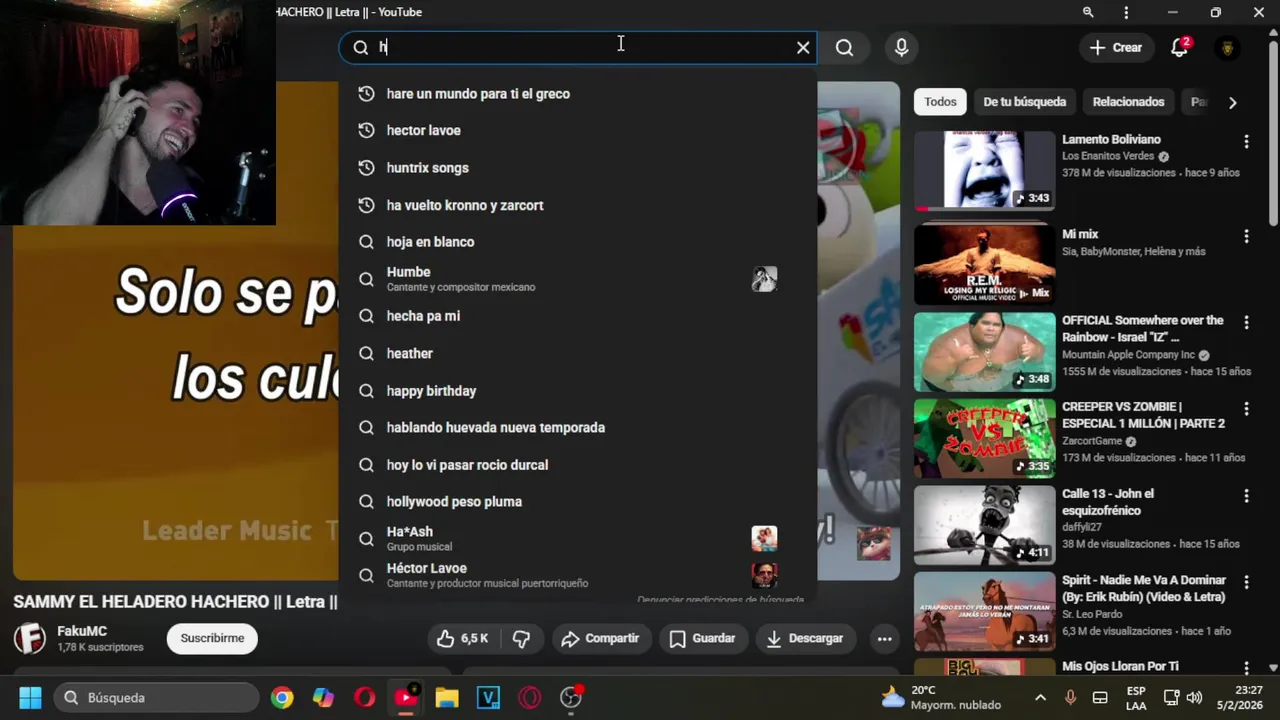Dislike the video with thumbs down
The image size is (1280, 720).
(521, 638)
